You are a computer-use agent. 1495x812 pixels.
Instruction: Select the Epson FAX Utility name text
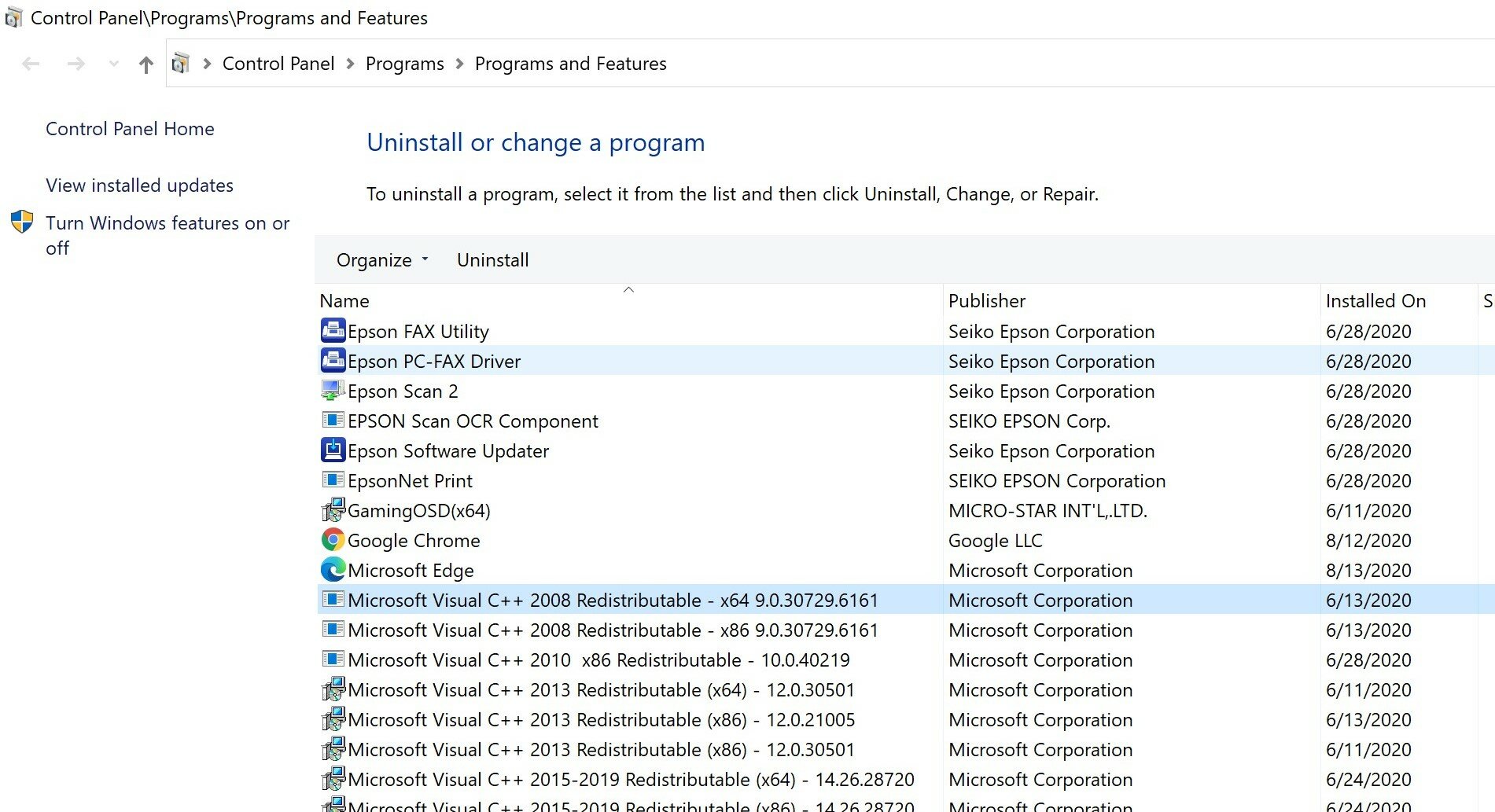[418, 332]
